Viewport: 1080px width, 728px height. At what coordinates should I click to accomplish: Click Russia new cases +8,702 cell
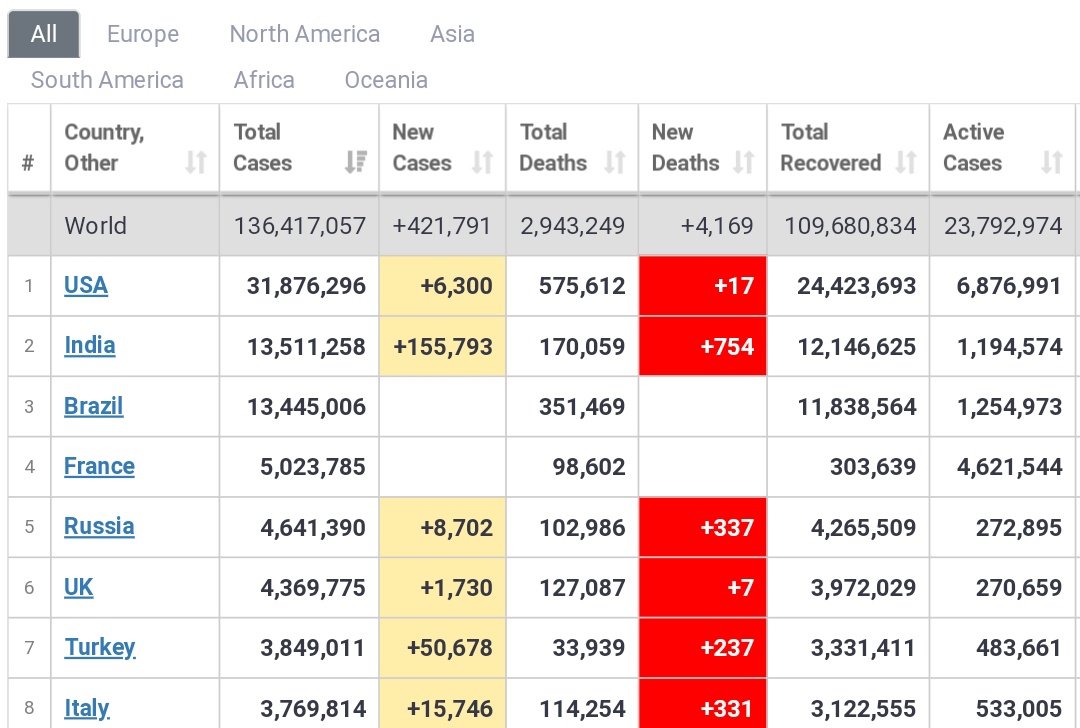[442, 527]
